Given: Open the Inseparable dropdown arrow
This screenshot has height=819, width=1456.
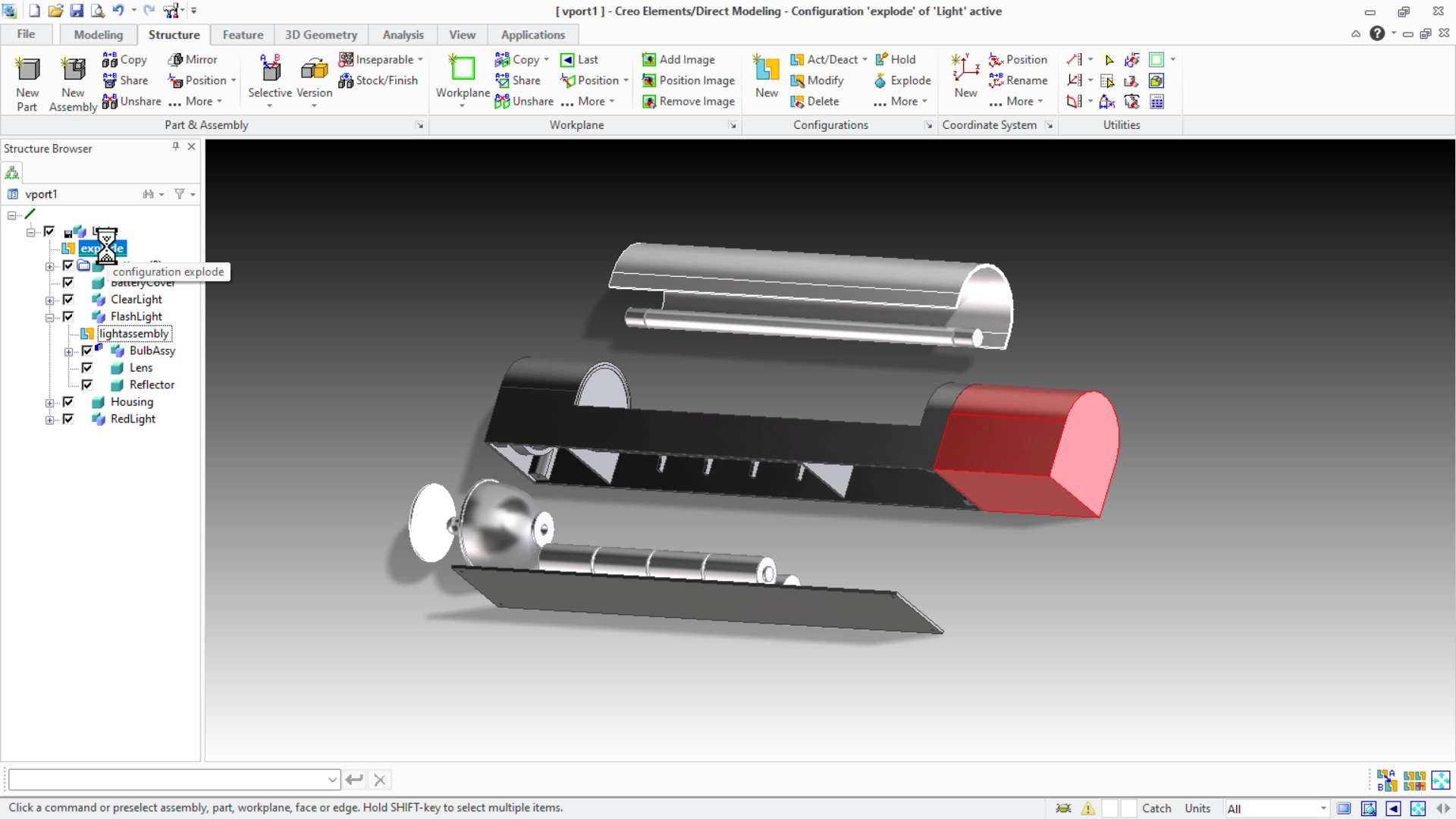Looking at the screenshot, I should tap(420, 59).
